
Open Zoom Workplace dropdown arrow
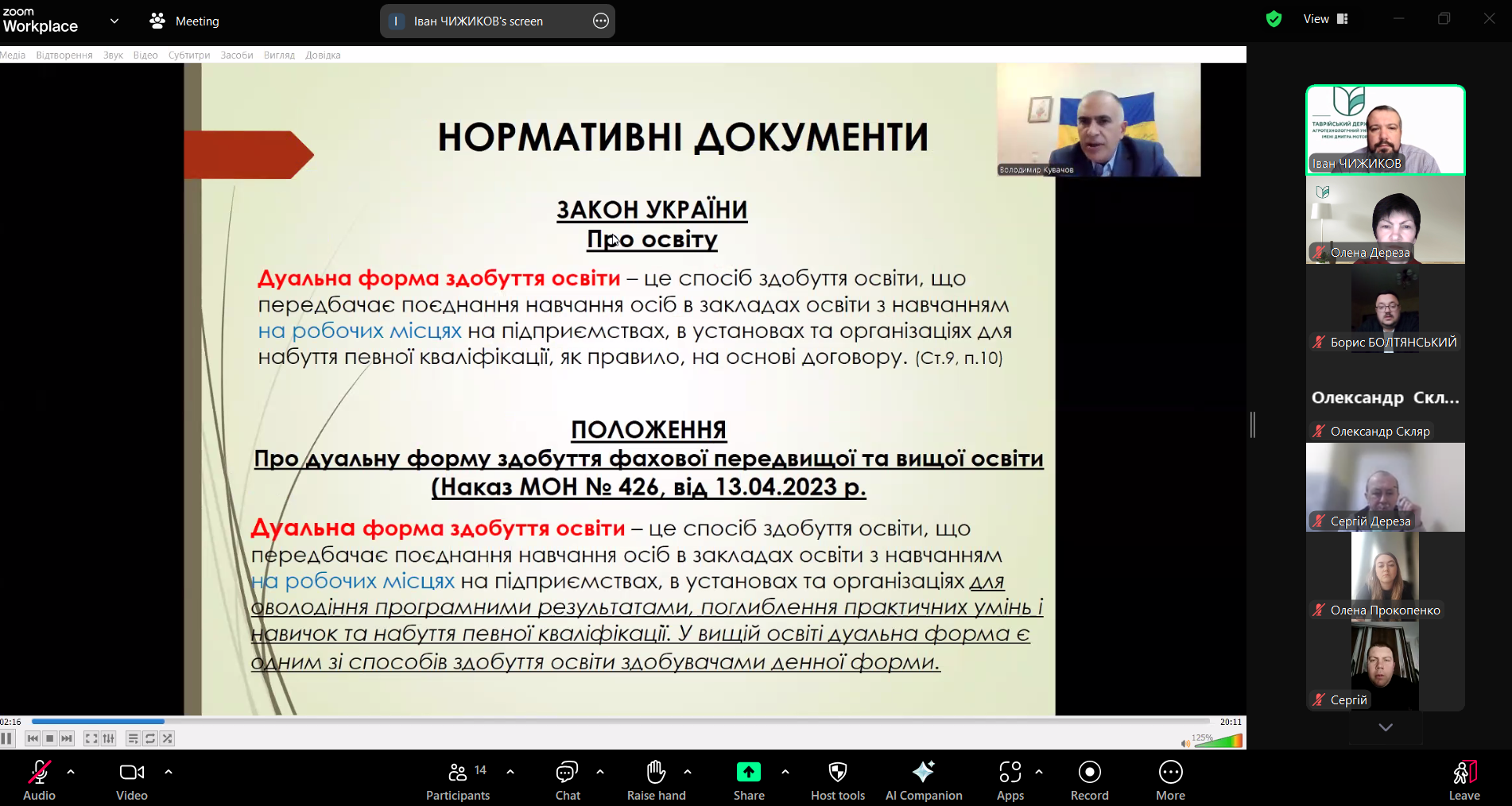pyautogui.click(x=114, y=21)
